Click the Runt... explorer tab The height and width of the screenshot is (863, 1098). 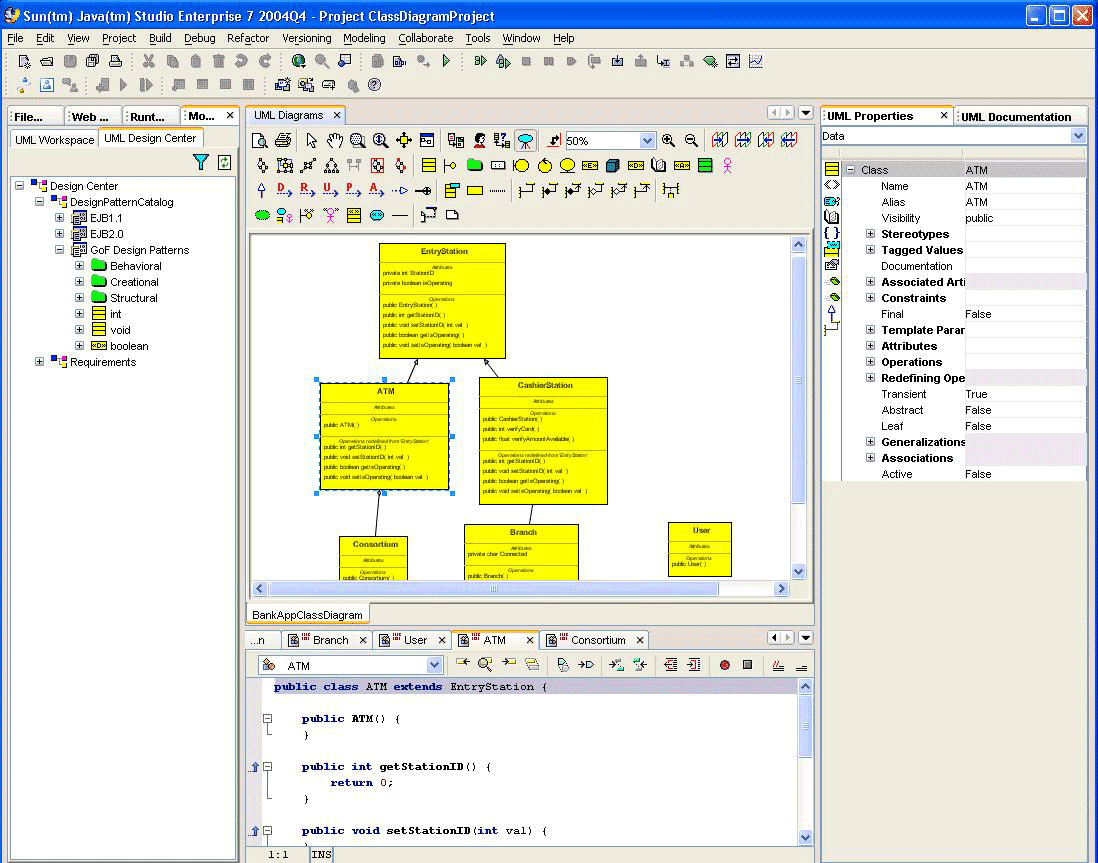tap(148, 117)
